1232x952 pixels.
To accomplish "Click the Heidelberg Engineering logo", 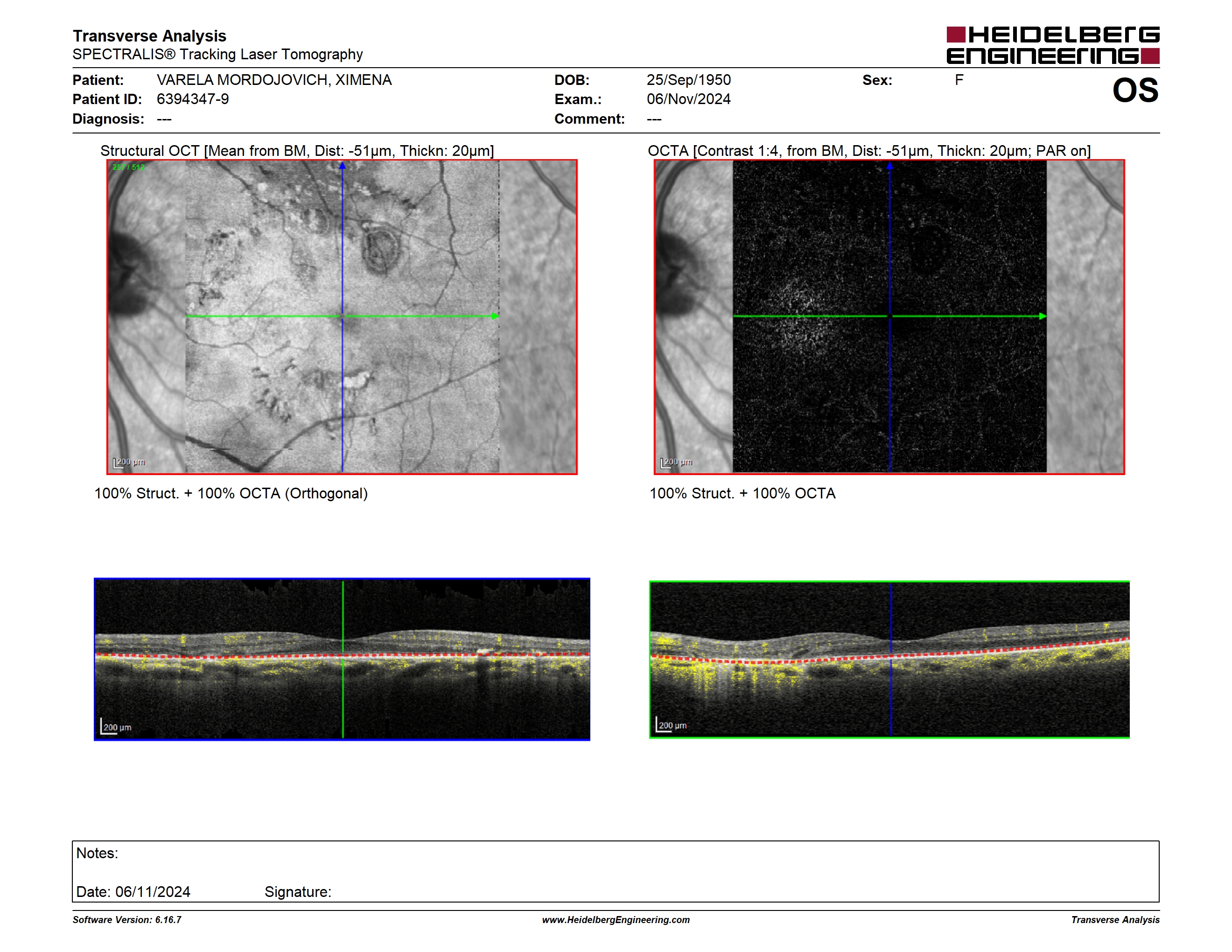I will 1053,45.
